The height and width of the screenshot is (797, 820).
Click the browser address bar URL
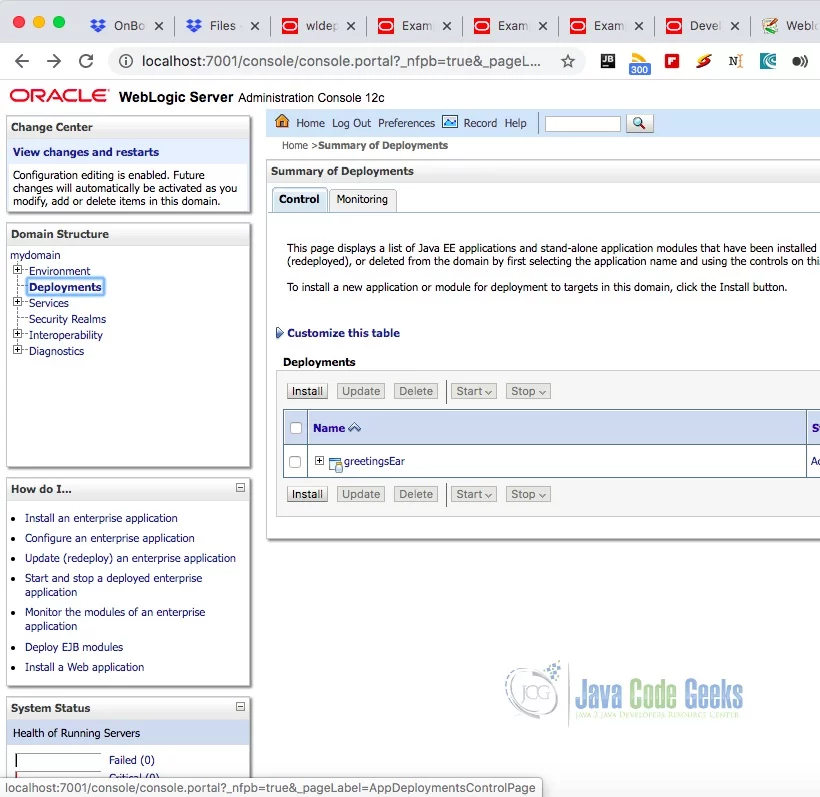click(x=341, y=61)
